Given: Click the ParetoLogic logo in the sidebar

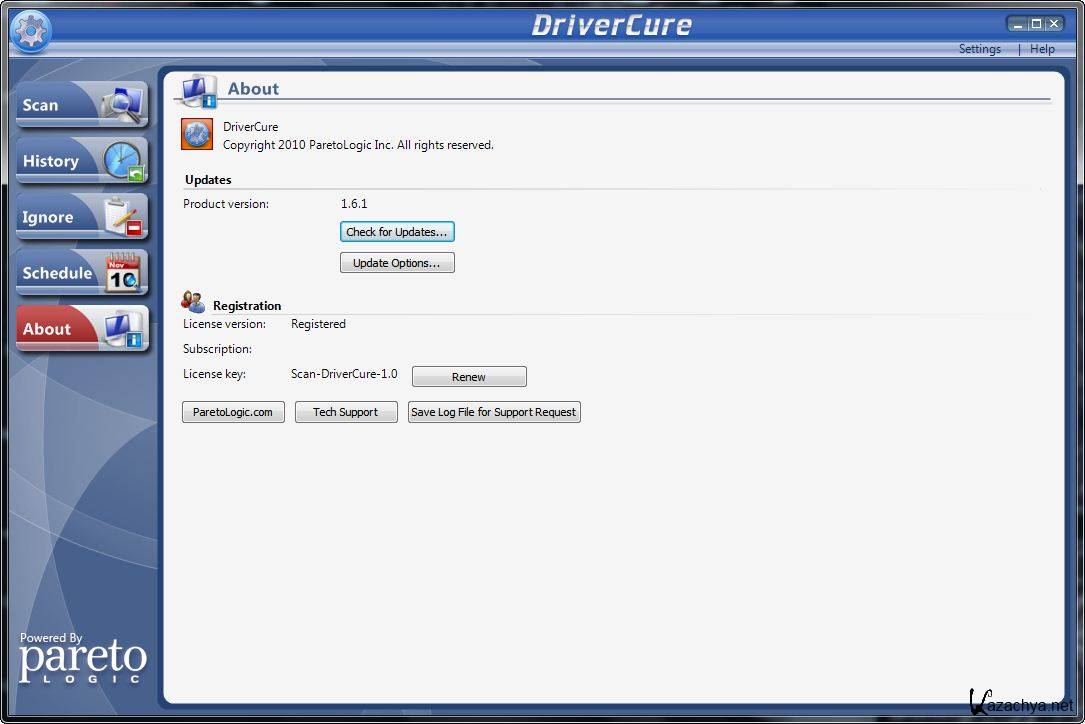Looking at the screenshot, I should click(x=83, y=659).
